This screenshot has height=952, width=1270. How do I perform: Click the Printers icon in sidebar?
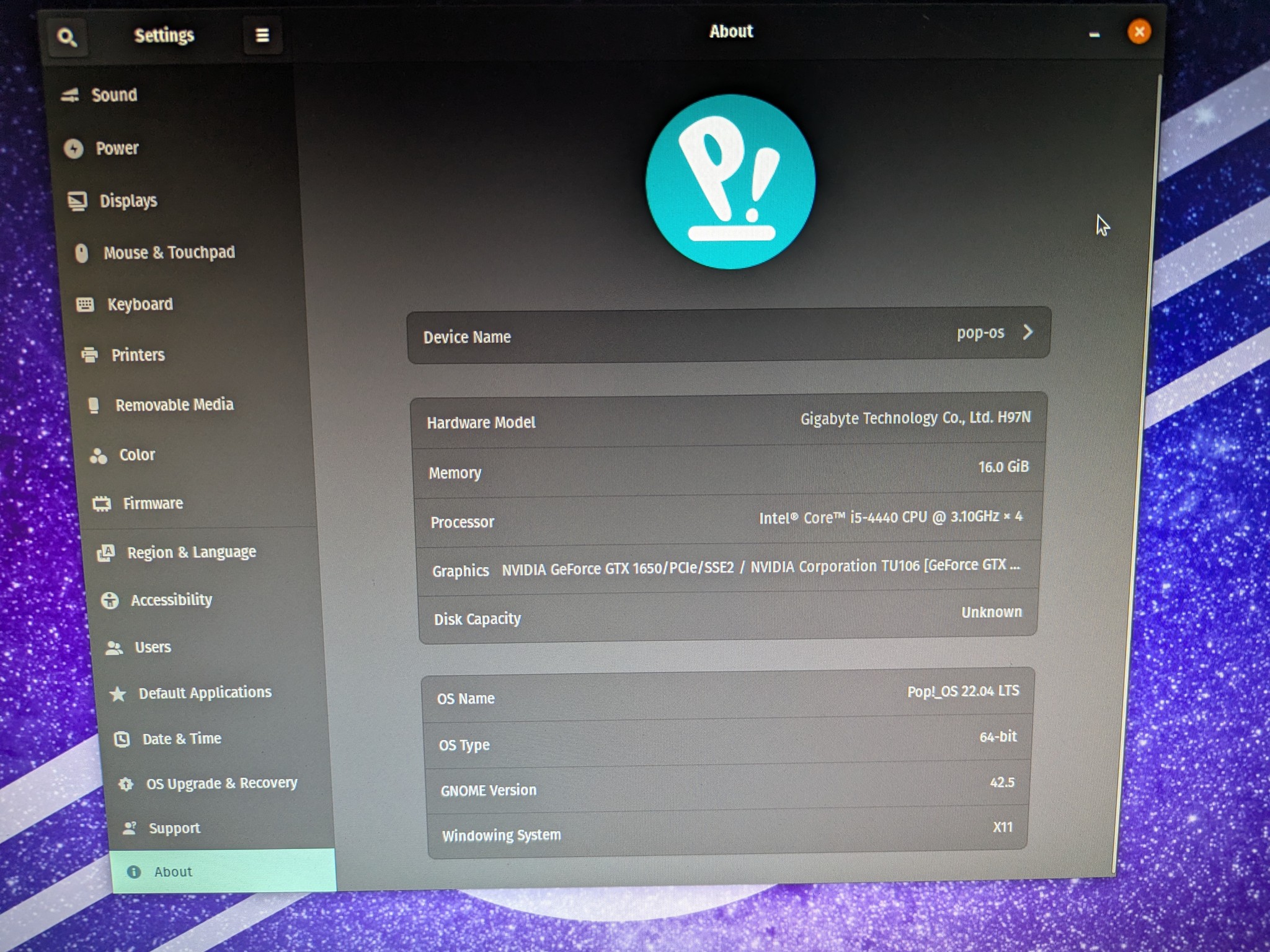(x=90, y=355)
